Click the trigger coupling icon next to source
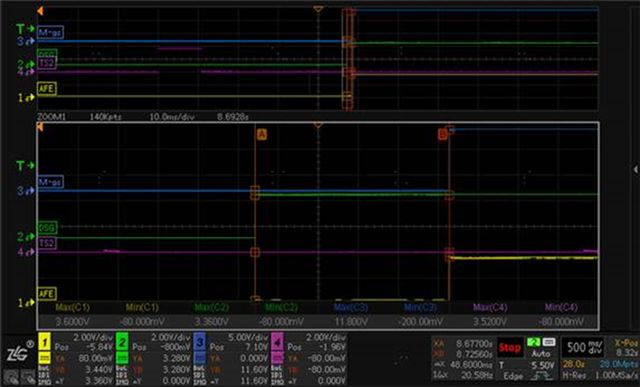 tap(549, 342)
